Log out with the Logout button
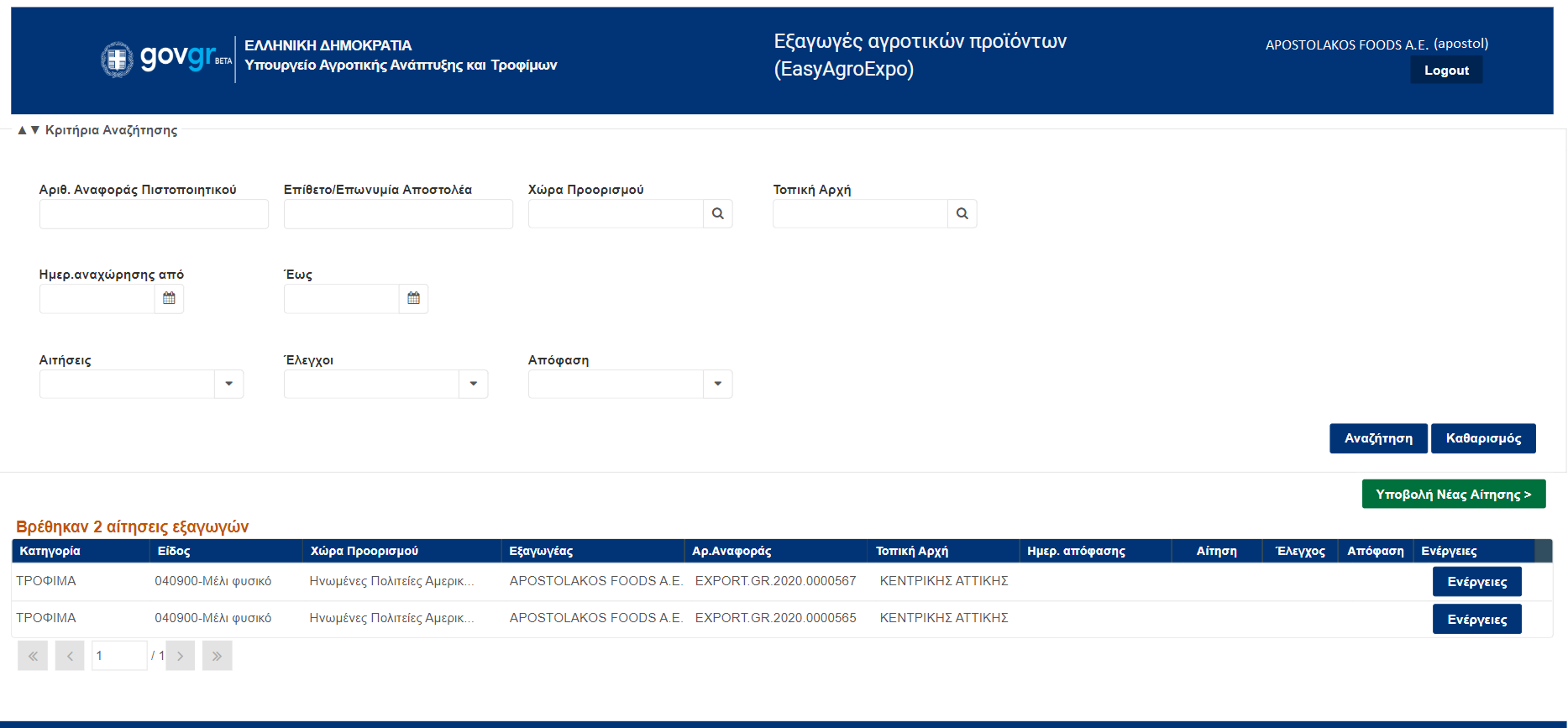This screenshot has height=728, width=1568. [1446, 71]
